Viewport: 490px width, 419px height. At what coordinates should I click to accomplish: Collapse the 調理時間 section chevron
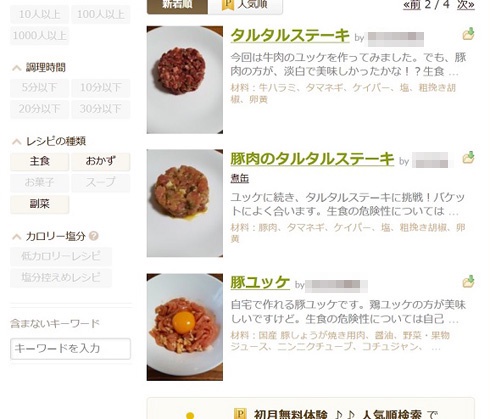pyautogui.click(x=17, y=68)
